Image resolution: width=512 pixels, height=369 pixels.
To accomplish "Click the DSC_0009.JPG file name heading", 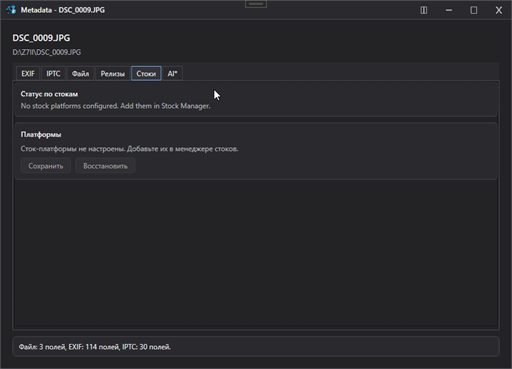I will tap(41, 38).
